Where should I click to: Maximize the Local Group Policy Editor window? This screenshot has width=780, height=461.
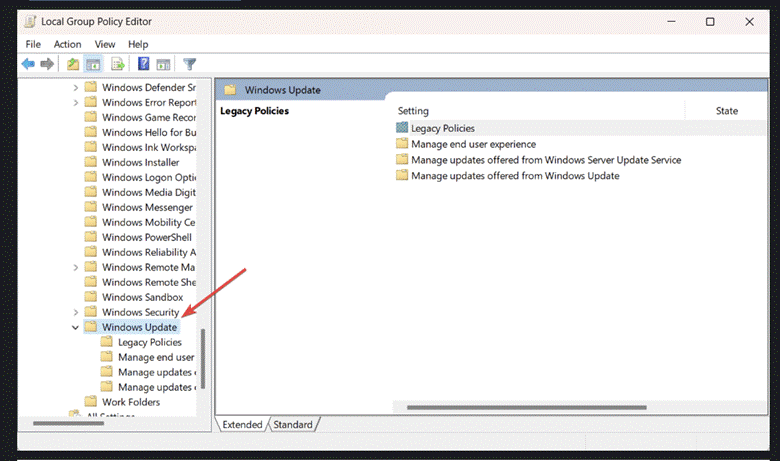pos(710,21)
